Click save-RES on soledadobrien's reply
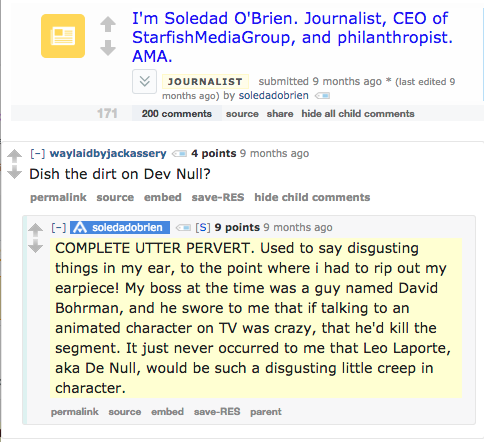484x442 pixels. (217, 412)
